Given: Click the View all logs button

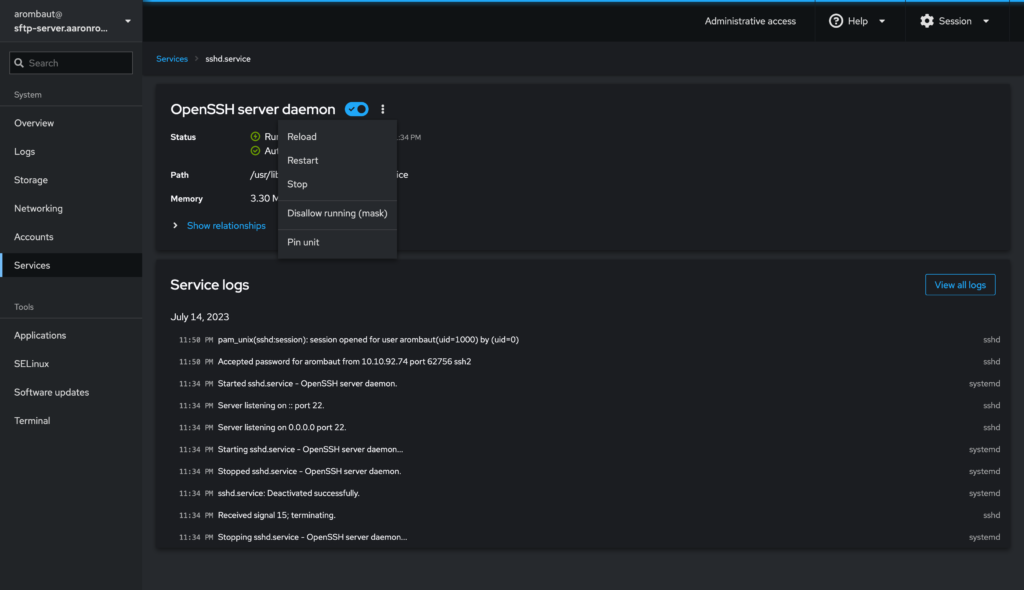Looking at the screenshot, I should 959,285.
